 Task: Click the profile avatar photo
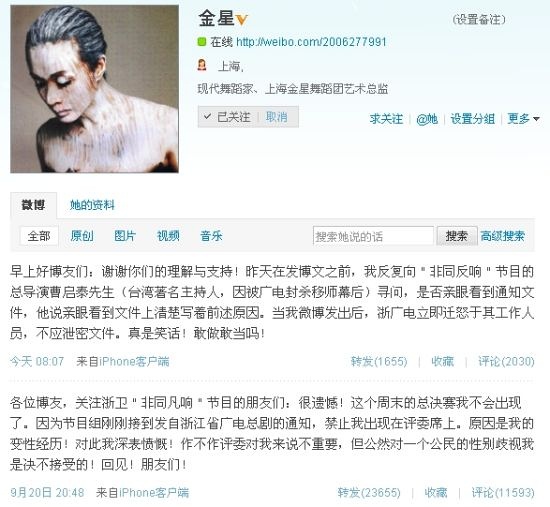[95, 89]
